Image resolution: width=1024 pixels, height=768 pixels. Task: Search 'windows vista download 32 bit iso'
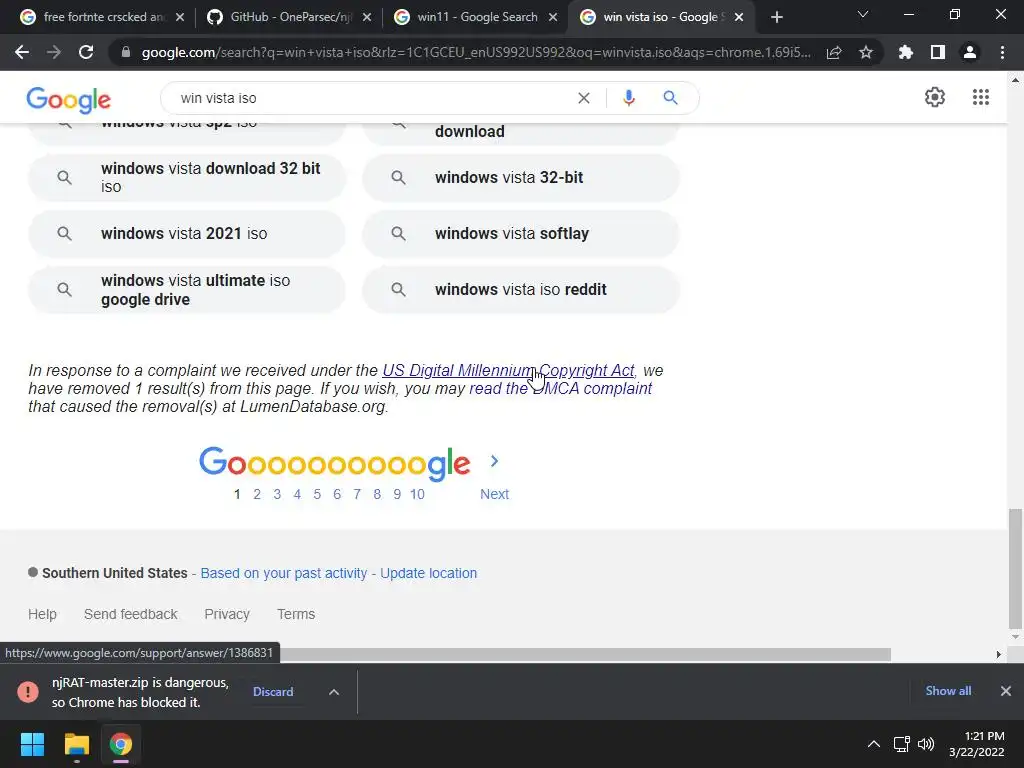coord(187,177)
